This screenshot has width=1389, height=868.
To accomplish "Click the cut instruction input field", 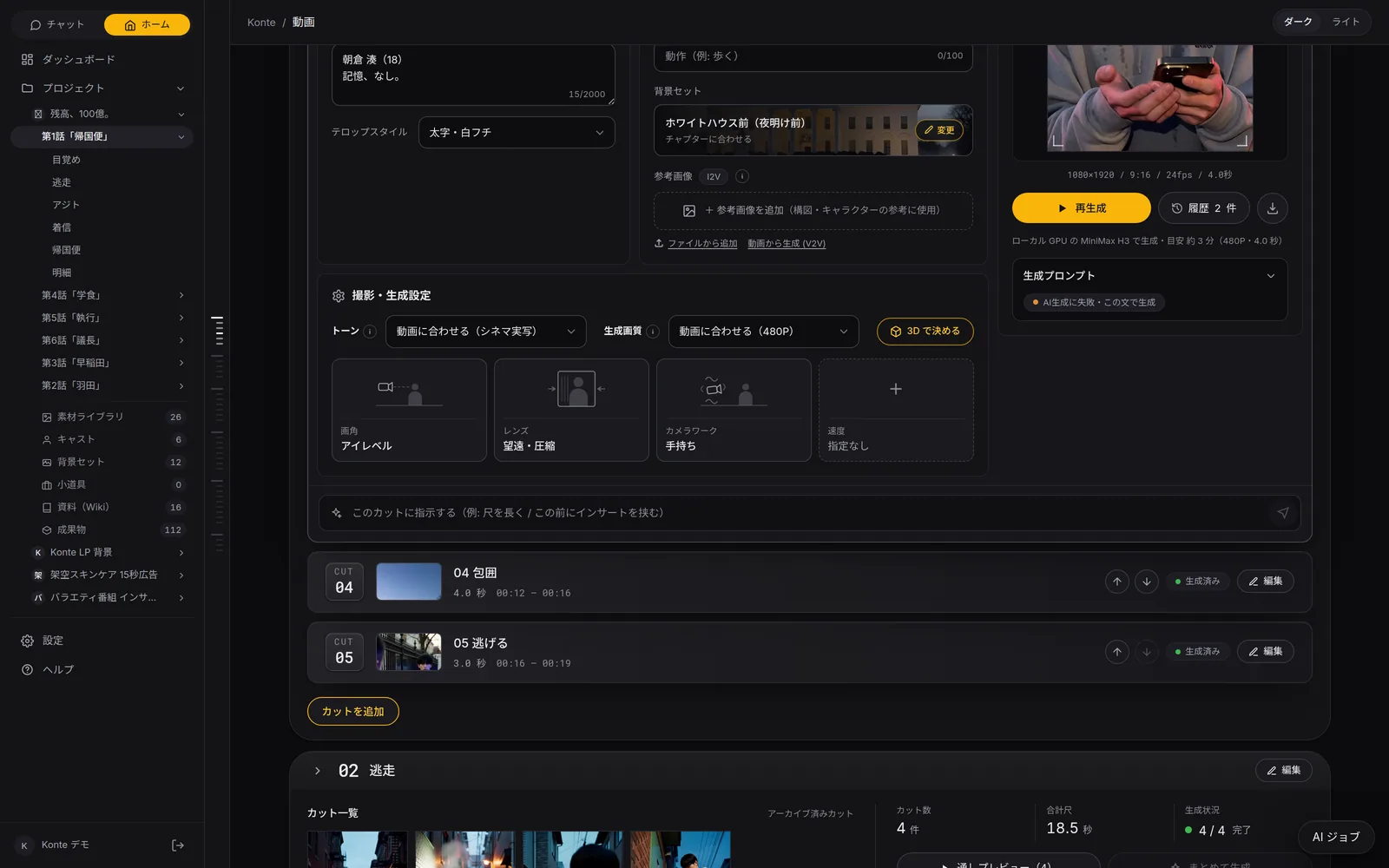I will point(809,513).
